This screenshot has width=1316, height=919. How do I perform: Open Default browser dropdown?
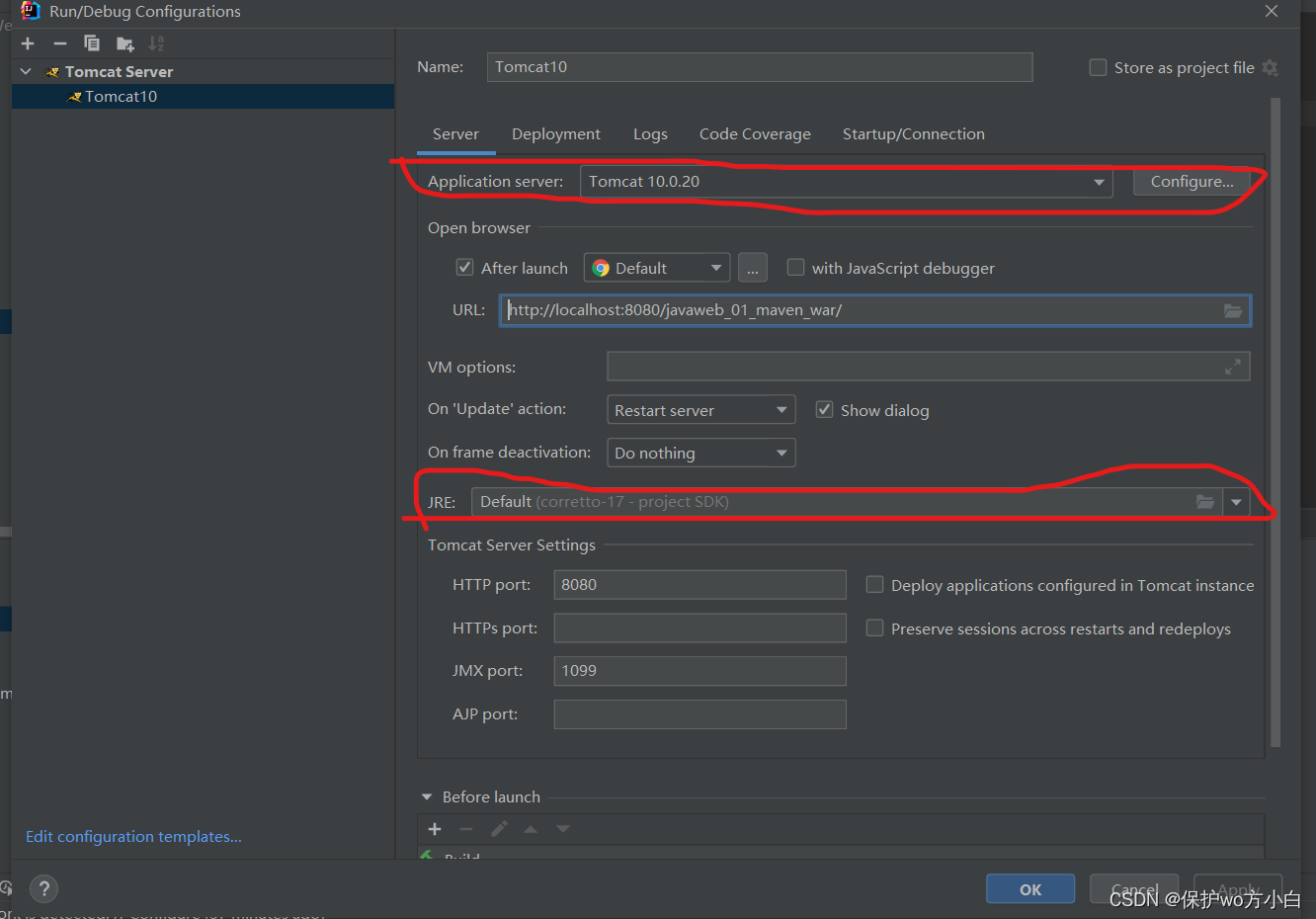pos(657,268)
